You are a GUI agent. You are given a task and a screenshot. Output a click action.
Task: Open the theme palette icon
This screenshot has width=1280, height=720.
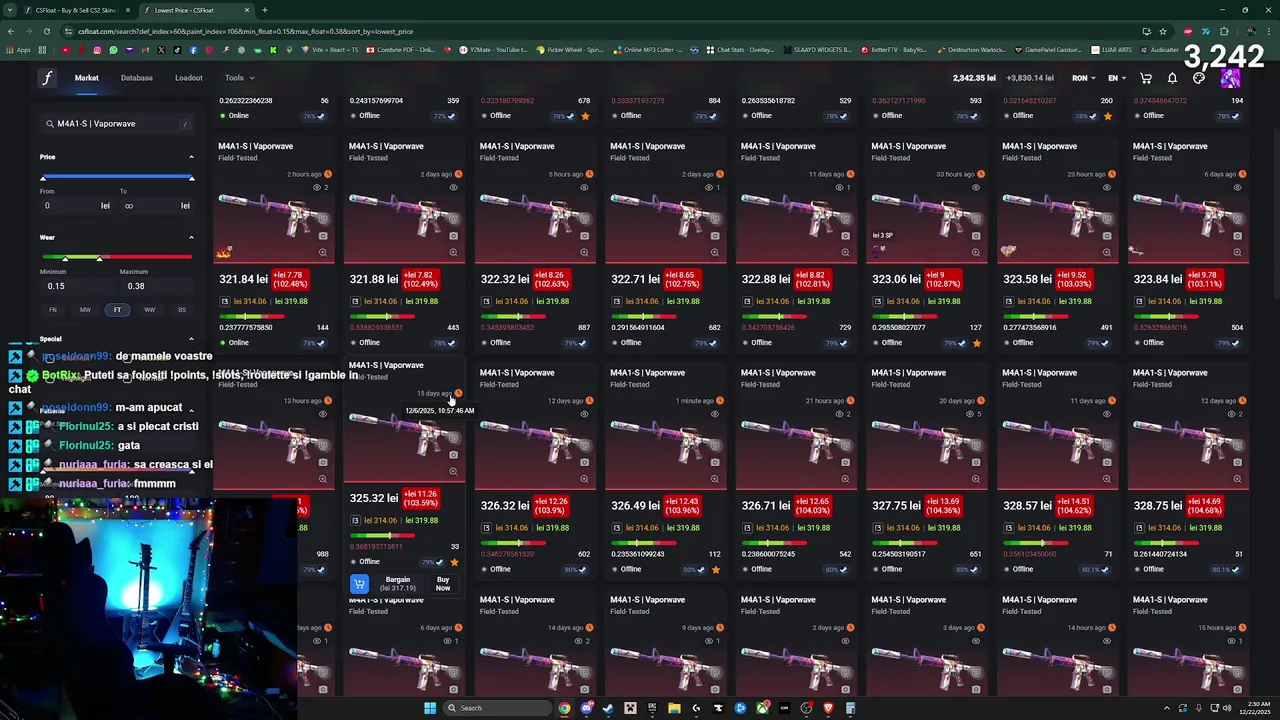pyautogui.click(x=1199, y=78)
